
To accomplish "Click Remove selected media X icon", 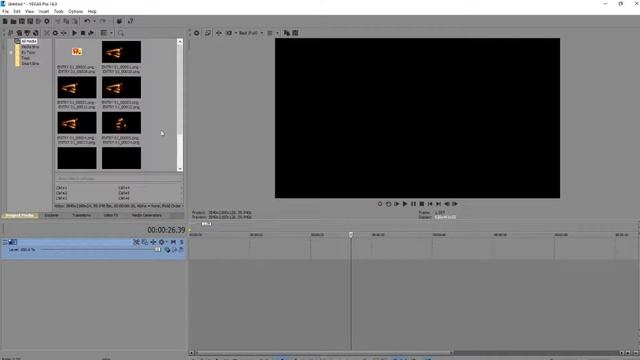I will pyautogui.click(x=47, y=33).
